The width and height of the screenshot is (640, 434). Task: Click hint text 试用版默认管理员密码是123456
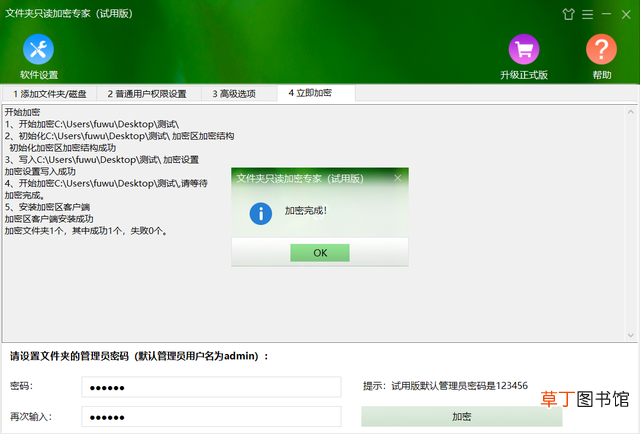tap(459, 386)
